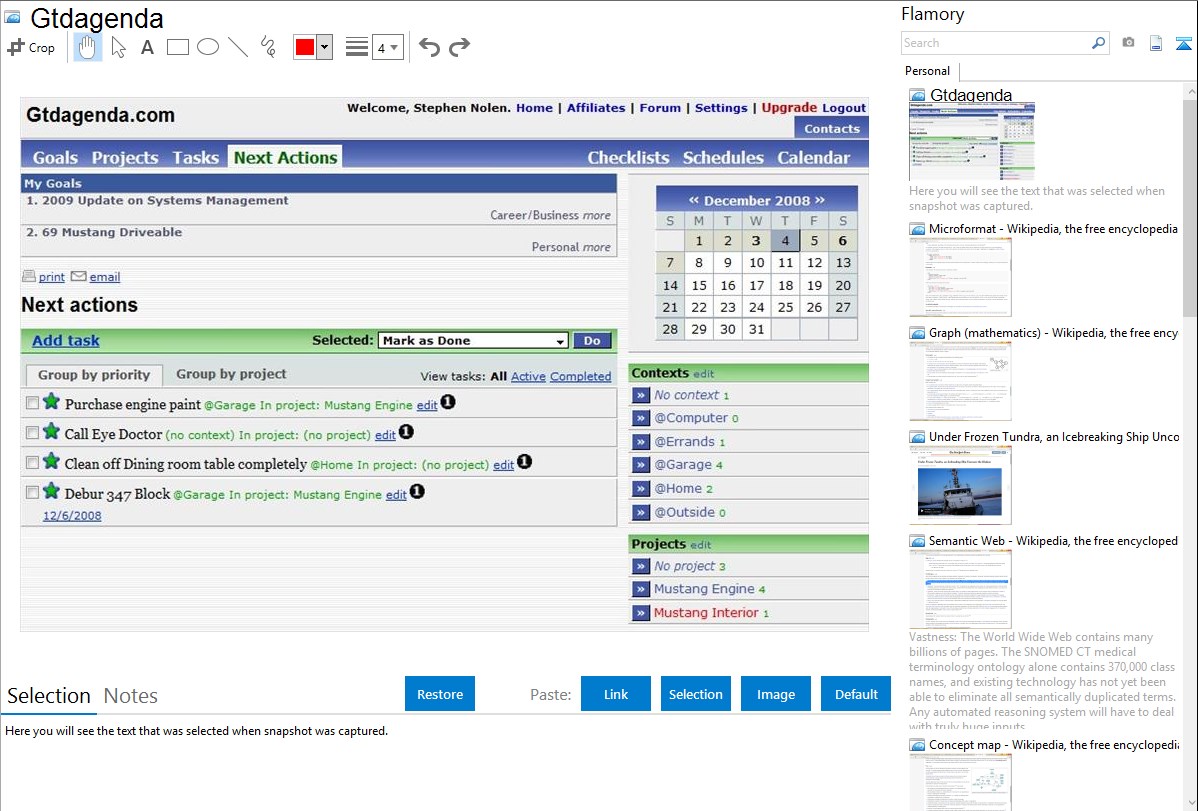Open the Calendar tab
Image resolution: width=1198 pixels, height=811 pixels.
[x=813, y=157]
